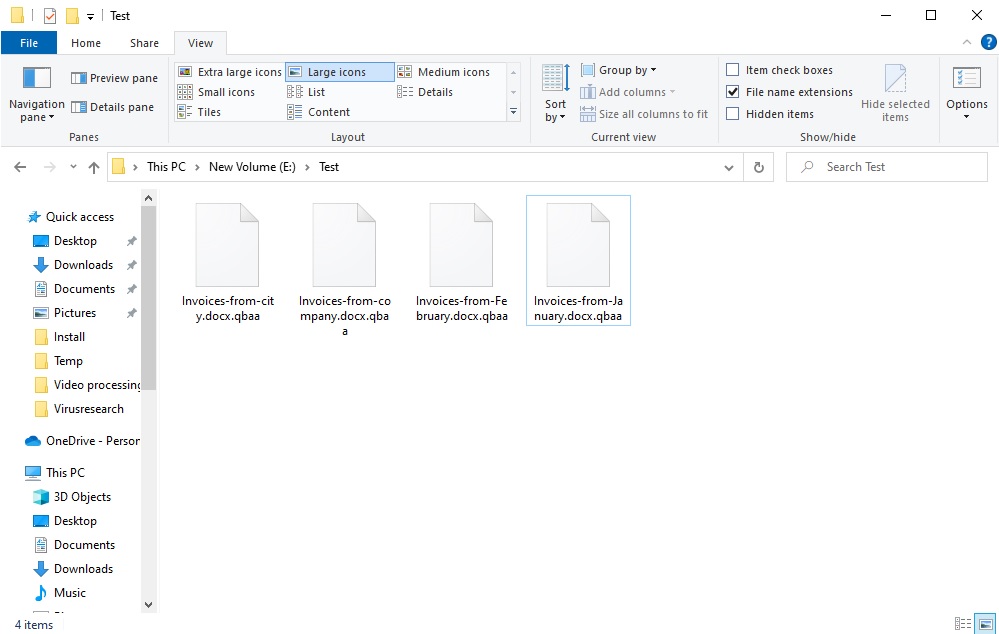Open the Group by dropdown
This screenshot has width=999, height=634.
click(619, 70)
